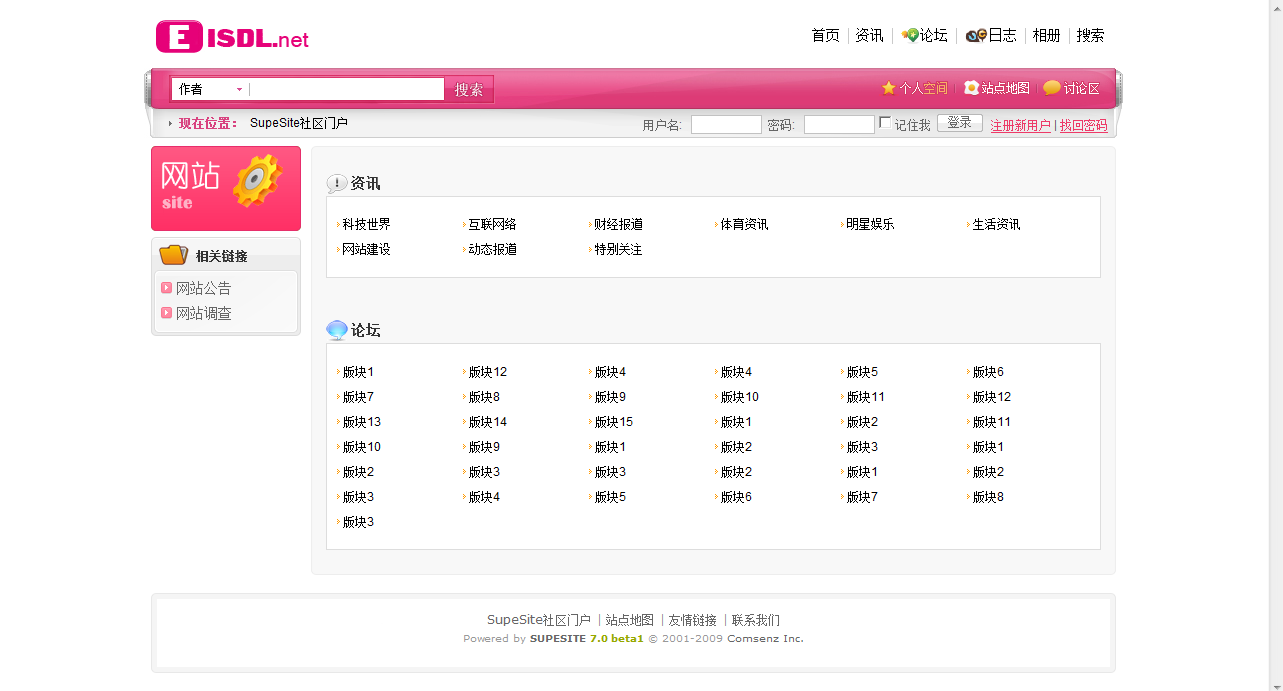Open the 科技世界 news category
Image resolution: width=1283 pixels, height=691 pixels.
[366, 224]
